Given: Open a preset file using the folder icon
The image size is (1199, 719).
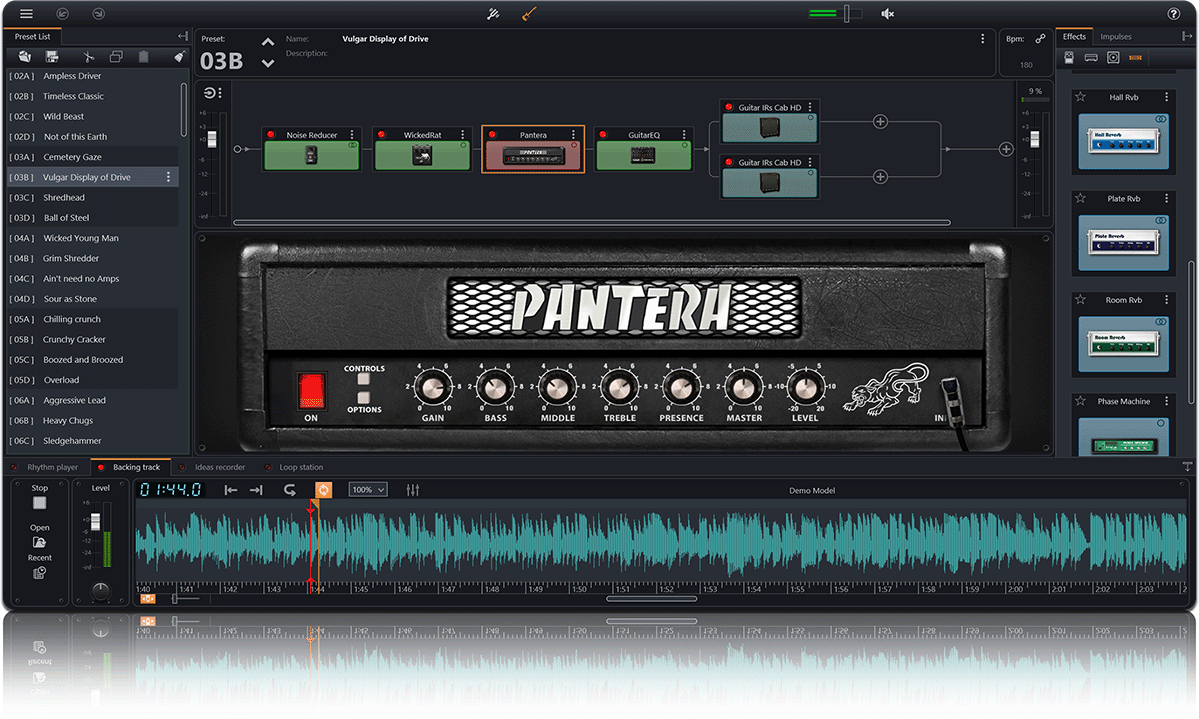Looking at the screenshot, I should pos(24,56).
